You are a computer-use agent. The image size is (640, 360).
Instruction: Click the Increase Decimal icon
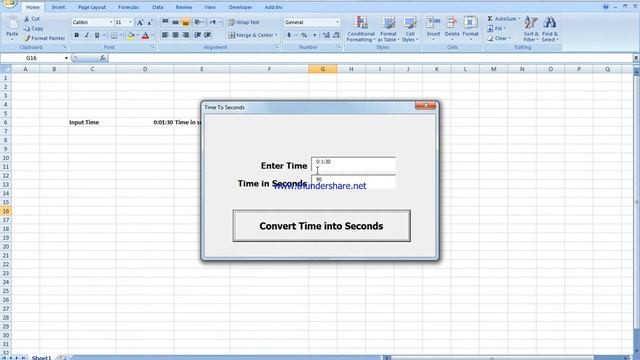[326, 36]
